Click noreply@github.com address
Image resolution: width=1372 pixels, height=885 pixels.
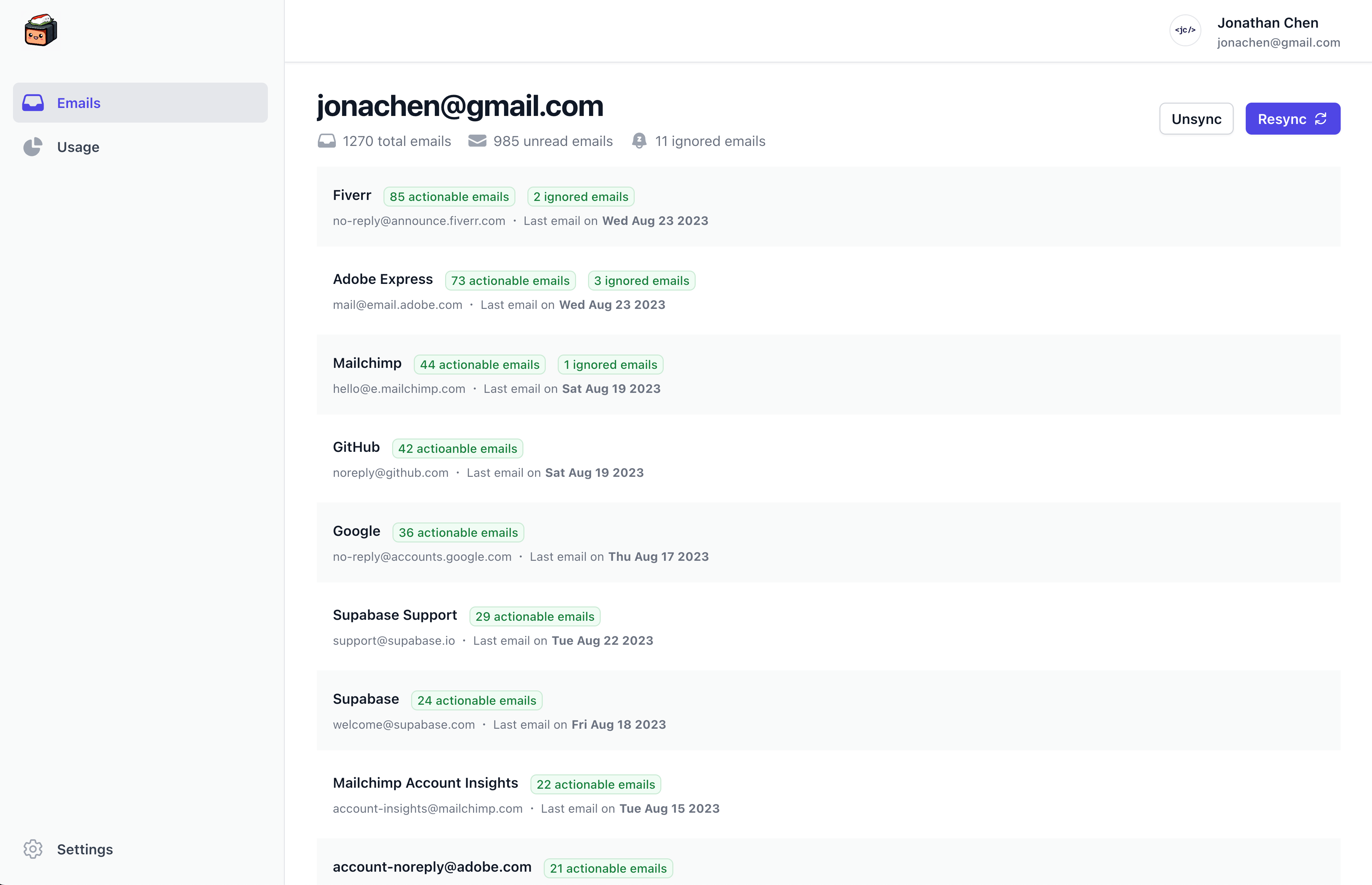click(391, 472)
